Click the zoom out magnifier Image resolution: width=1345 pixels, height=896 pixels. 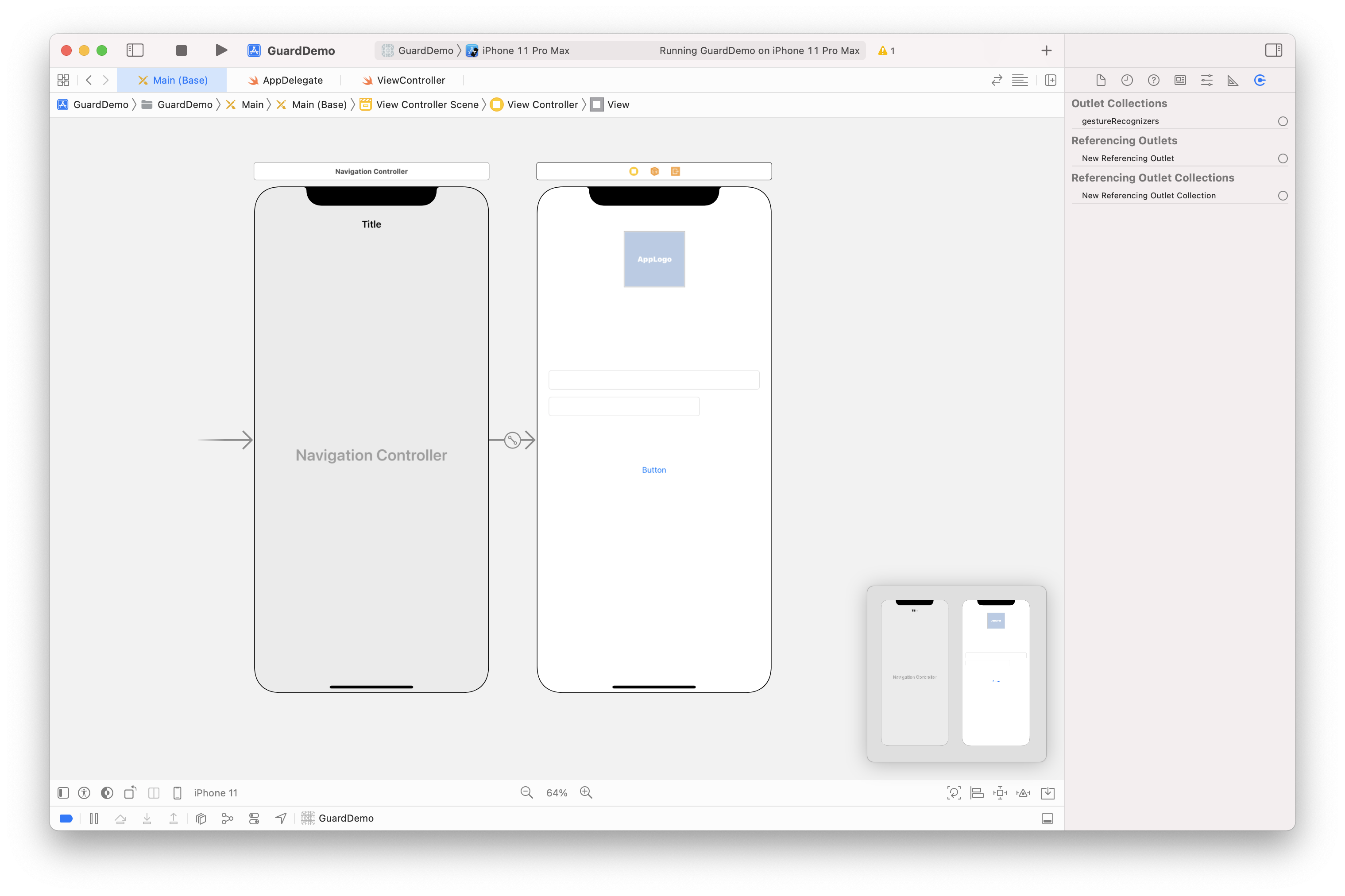[526, 792]
